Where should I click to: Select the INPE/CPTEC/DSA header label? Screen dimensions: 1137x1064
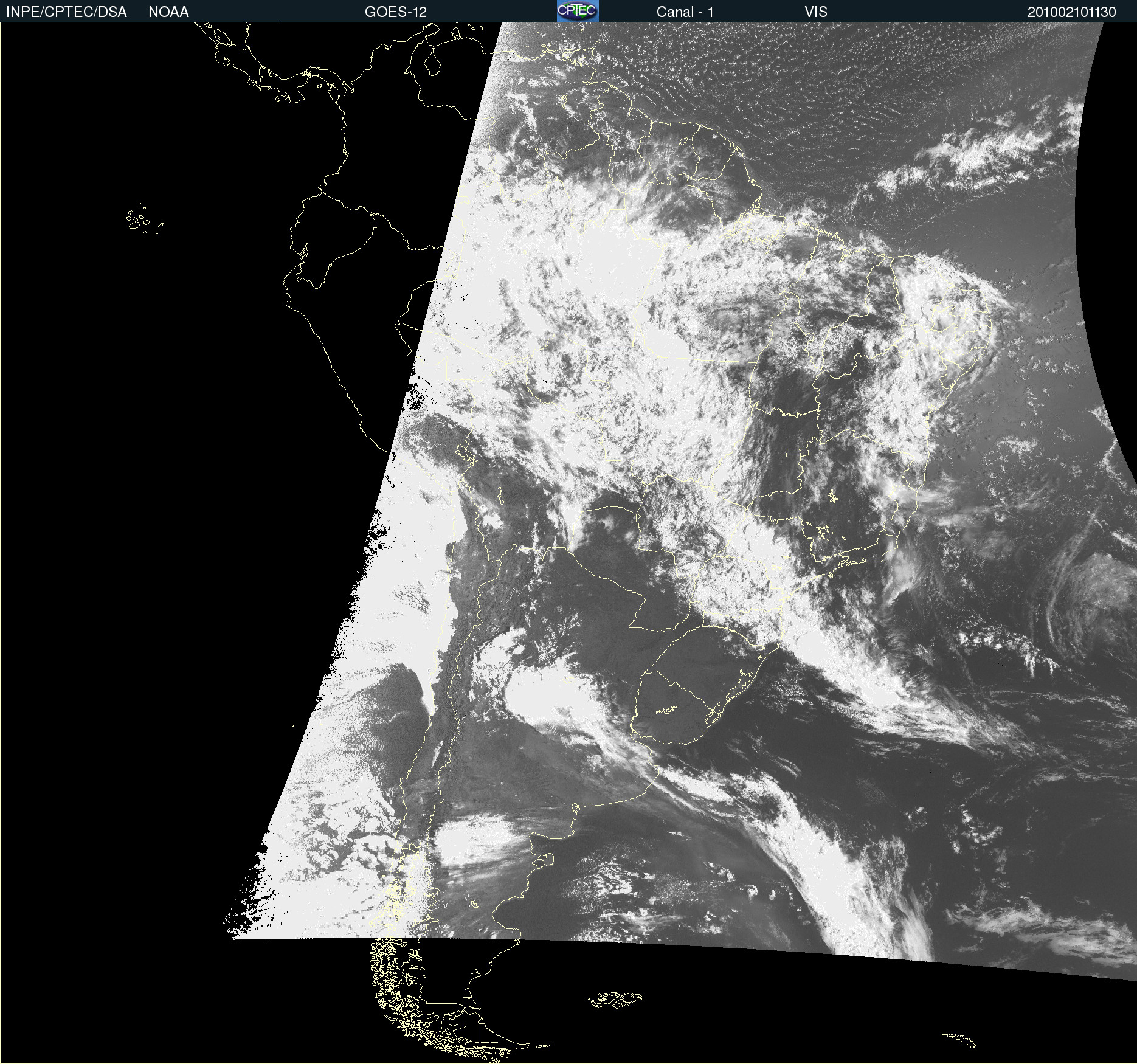[x=66, y=12]
